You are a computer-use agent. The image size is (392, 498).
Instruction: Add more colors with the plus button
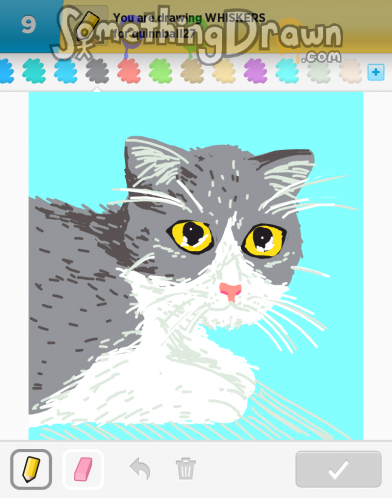(x=376, y=72)
